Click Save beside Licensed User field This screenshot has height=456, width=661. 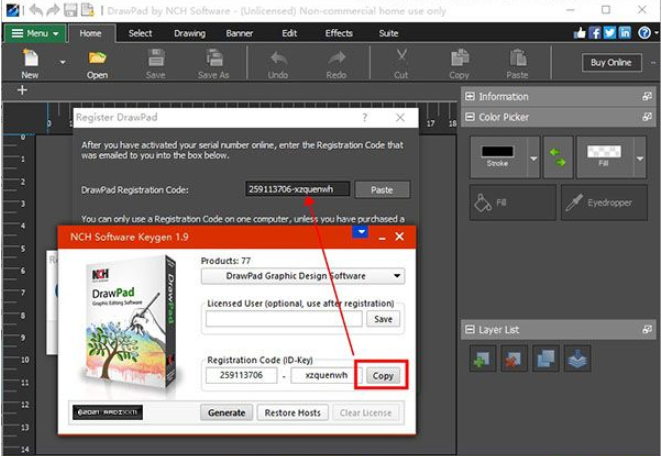pos(383,319)
